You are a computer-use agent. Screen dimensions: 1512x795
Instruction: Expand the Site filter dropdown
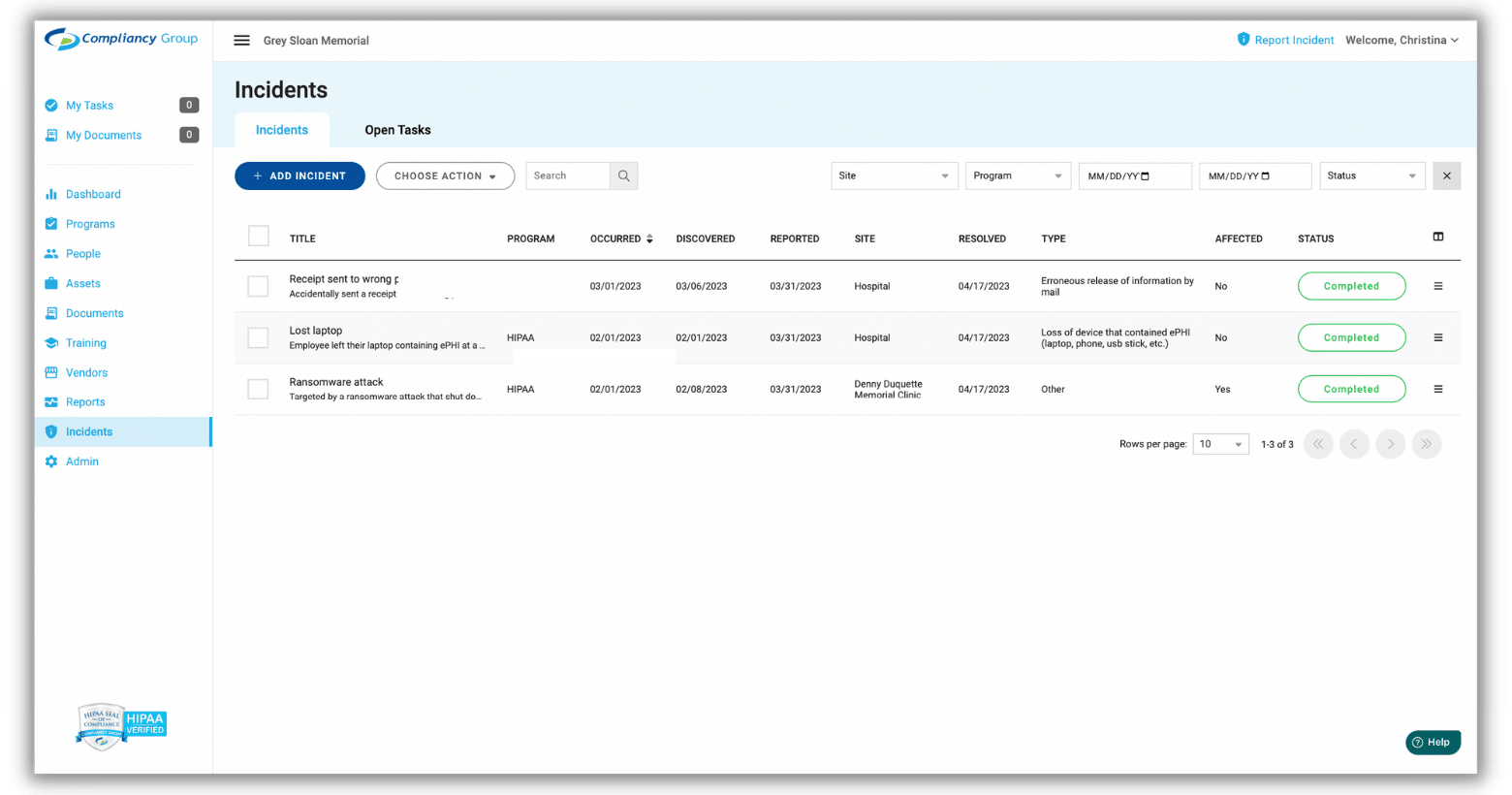coord(894,176)
